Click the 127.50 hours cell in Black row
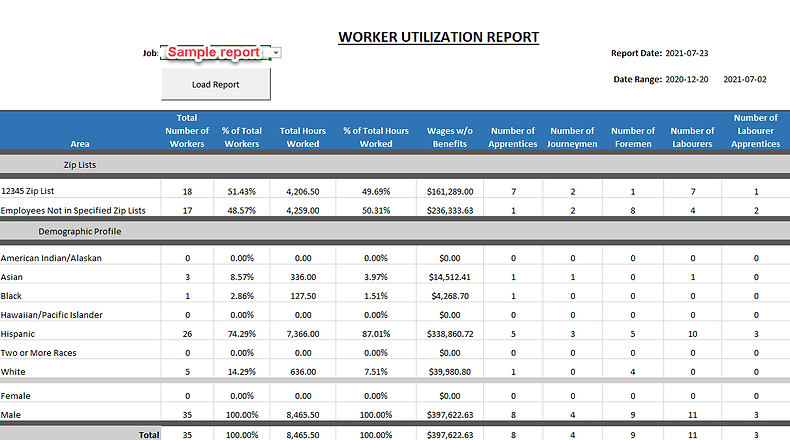790x440 pixels. [x=303, y=296]
